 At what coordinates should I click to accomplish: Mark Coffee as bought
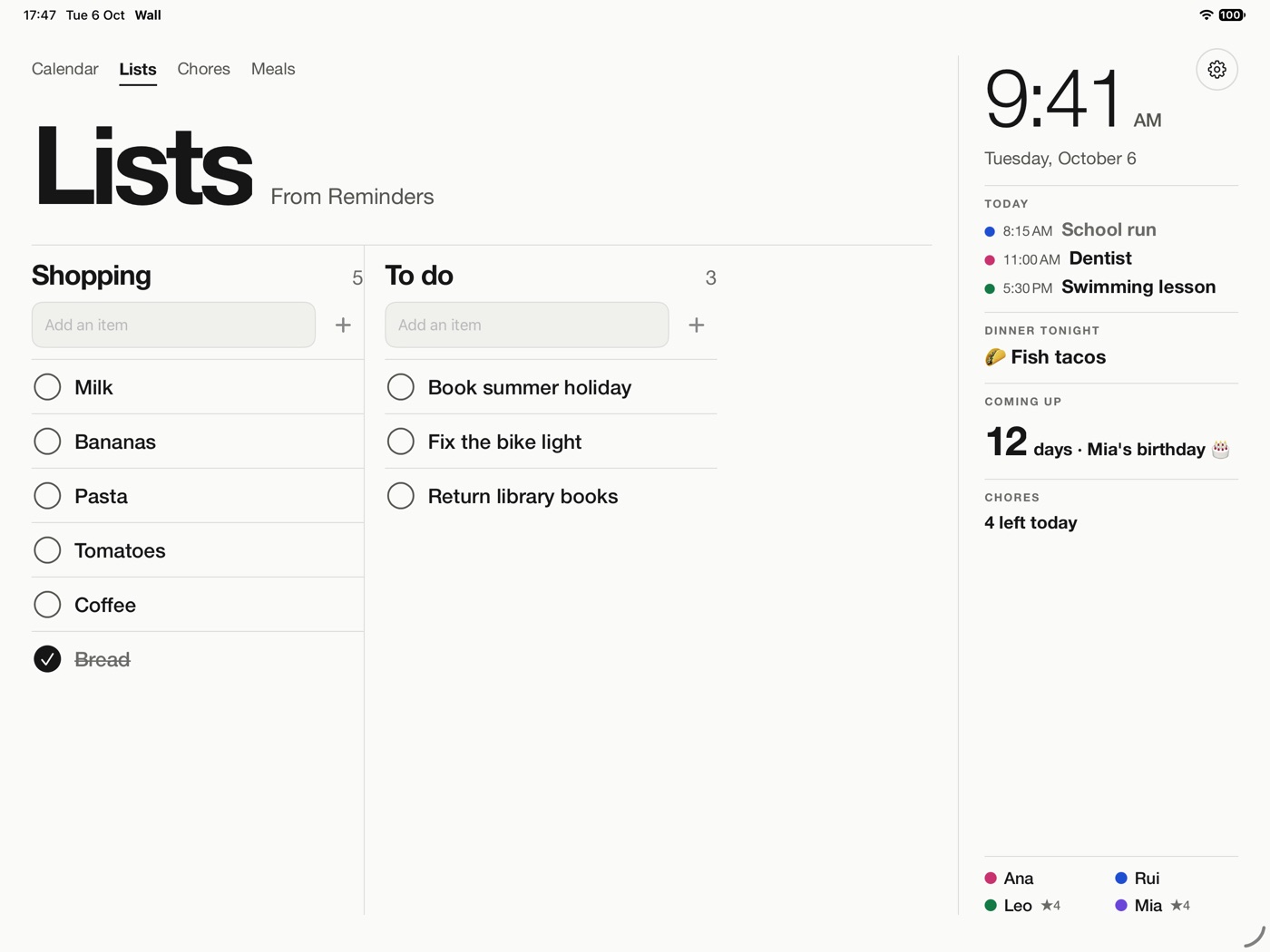(47, 605)
